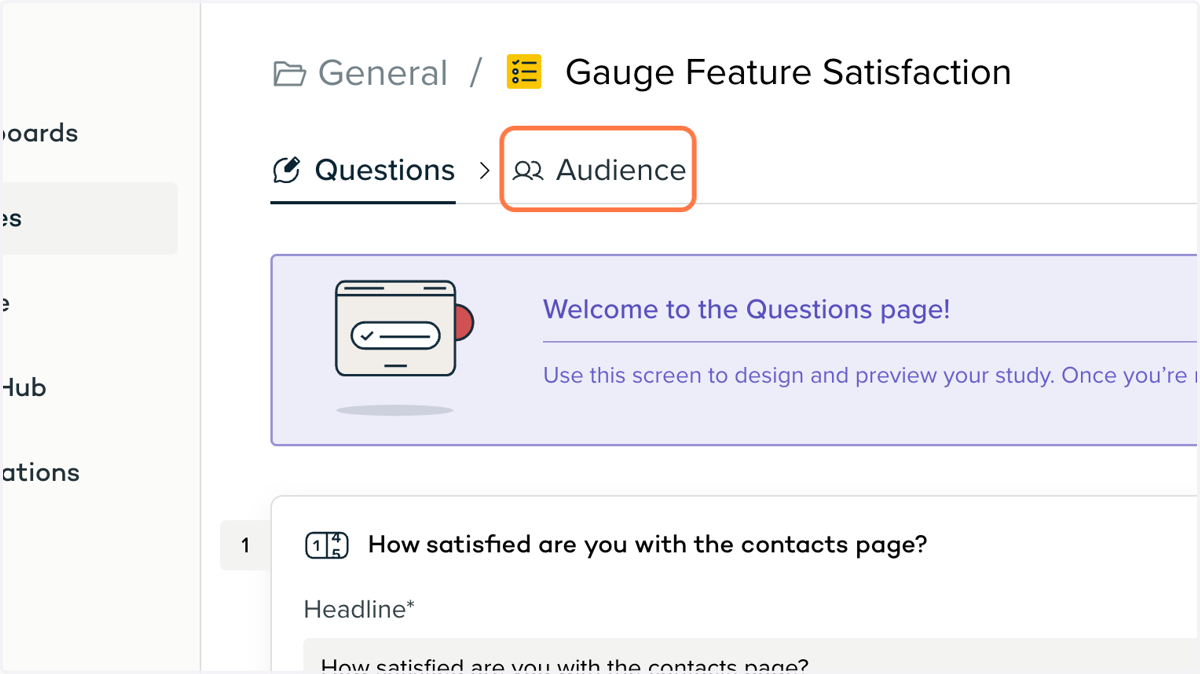
Task: Click the rating scale question type icon
Action: coord(326,545)
